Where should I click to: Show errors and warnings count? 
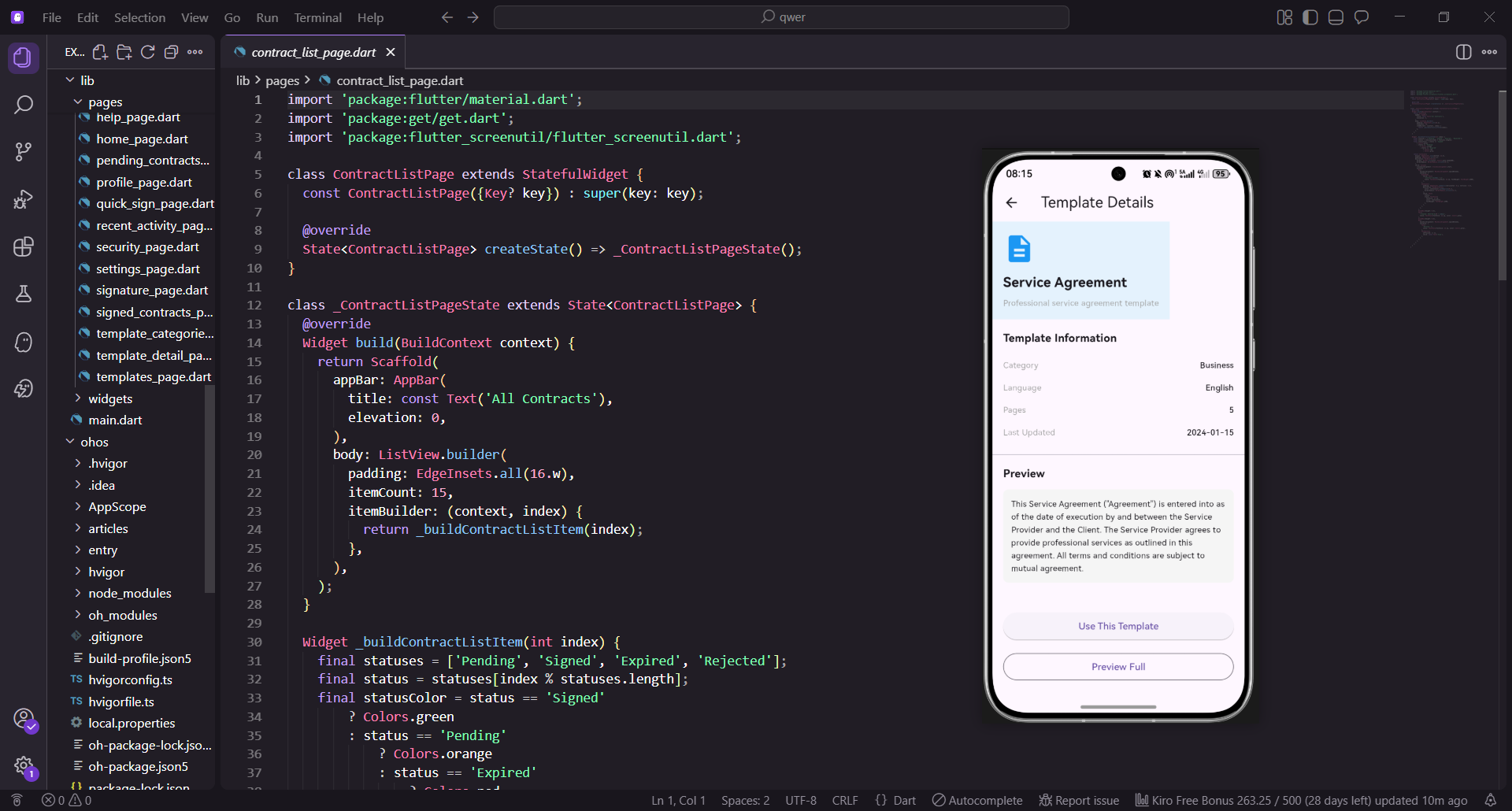pyautogui.click(x=66, y=800)
